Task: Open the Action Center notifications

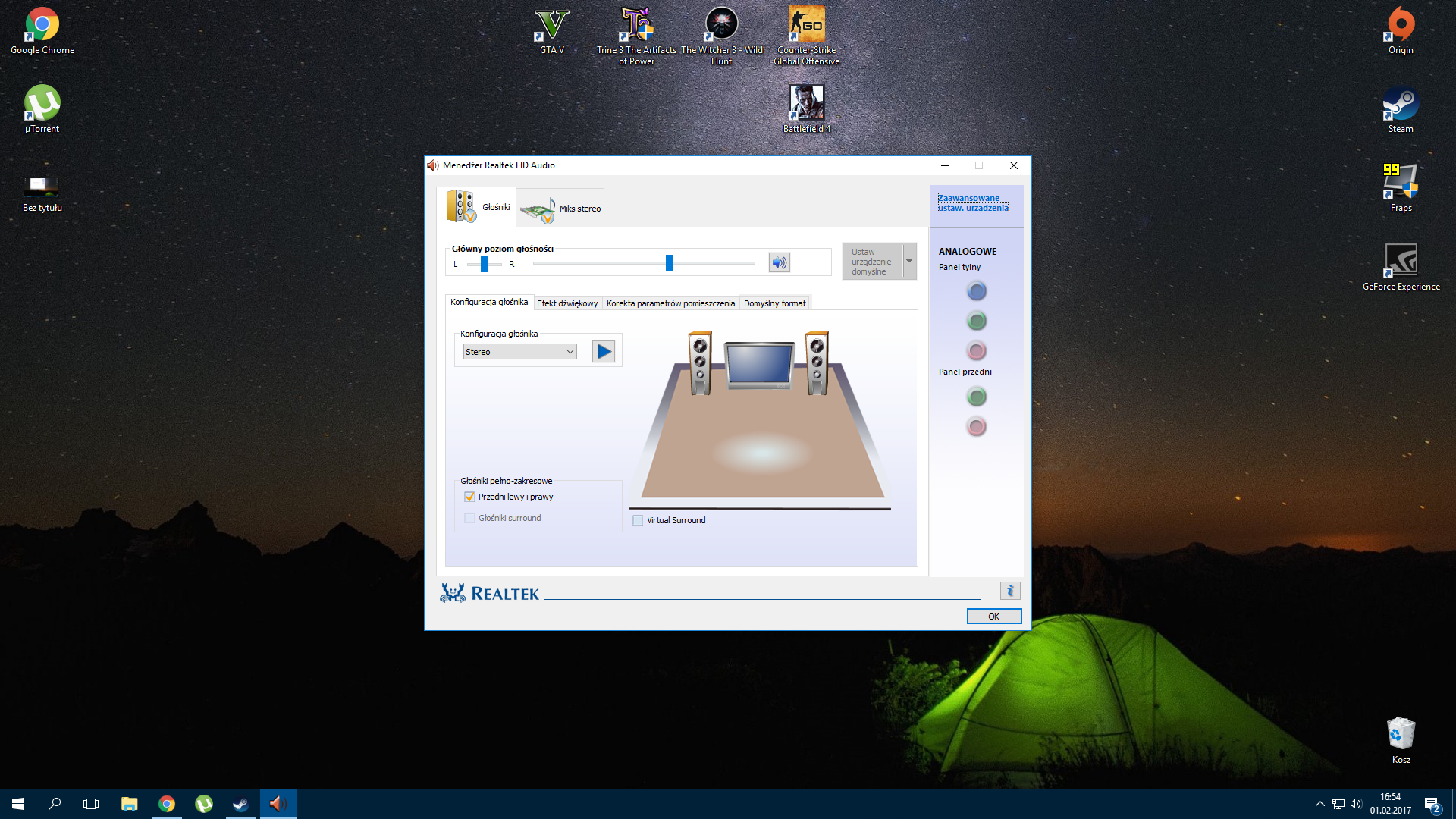Action: click(x=1432, y=804)
